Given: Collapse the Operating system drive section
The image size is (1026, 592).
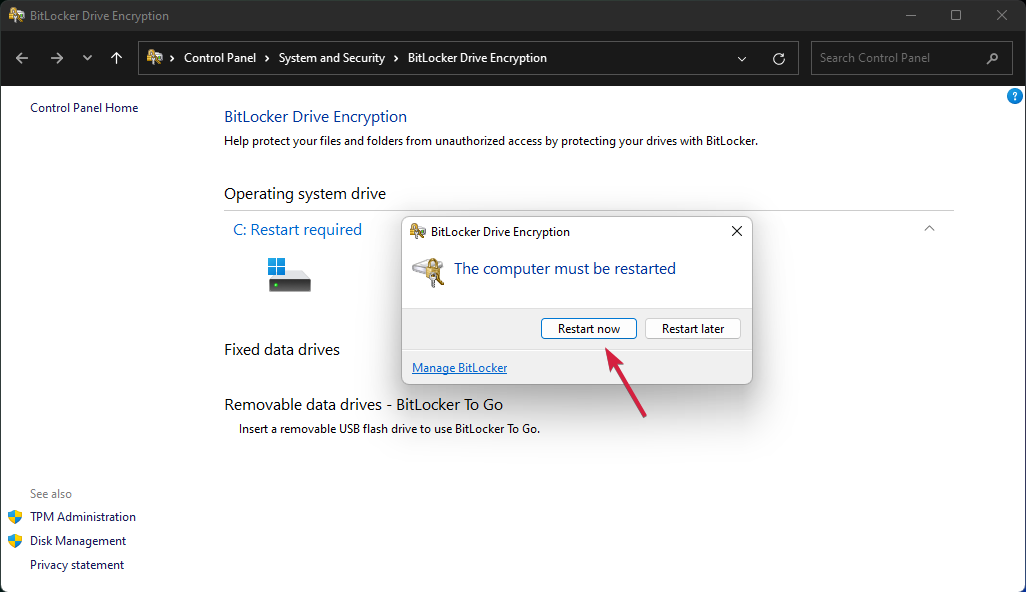Looking at the screenshot, I should coord(929,228).
